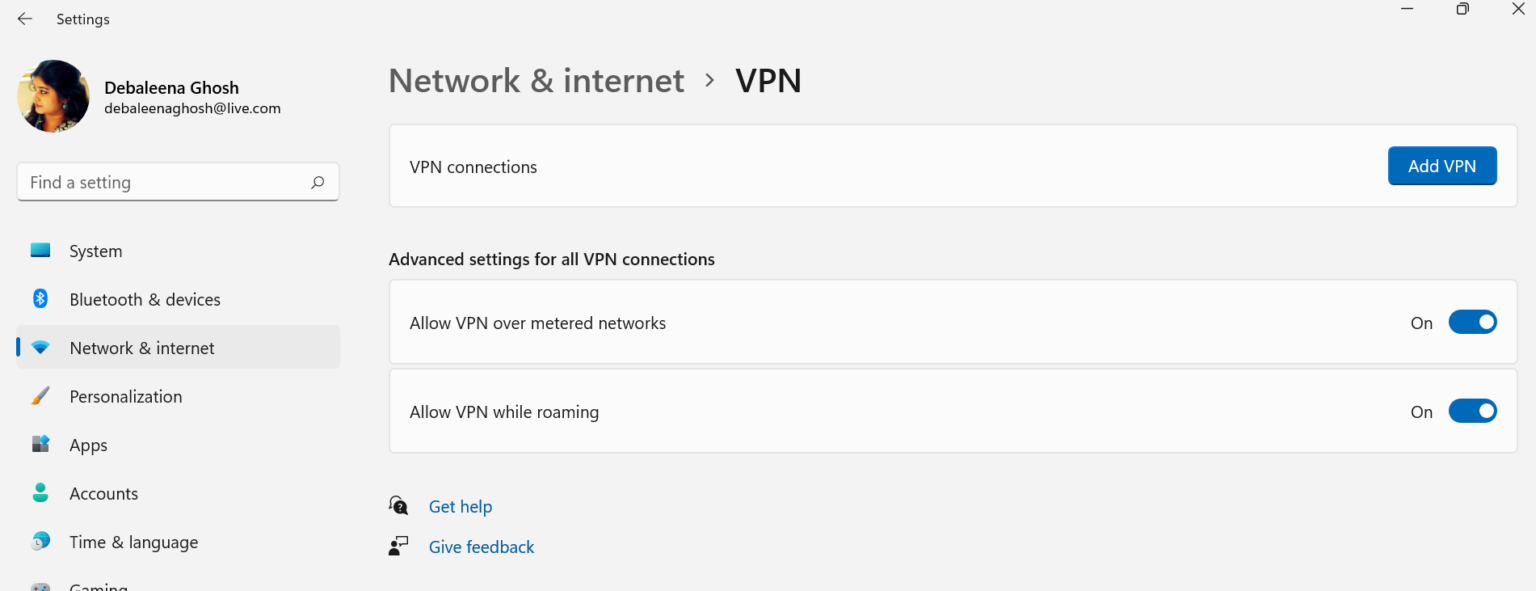
Task: Open Time & language settings icon
Action: 40,541
